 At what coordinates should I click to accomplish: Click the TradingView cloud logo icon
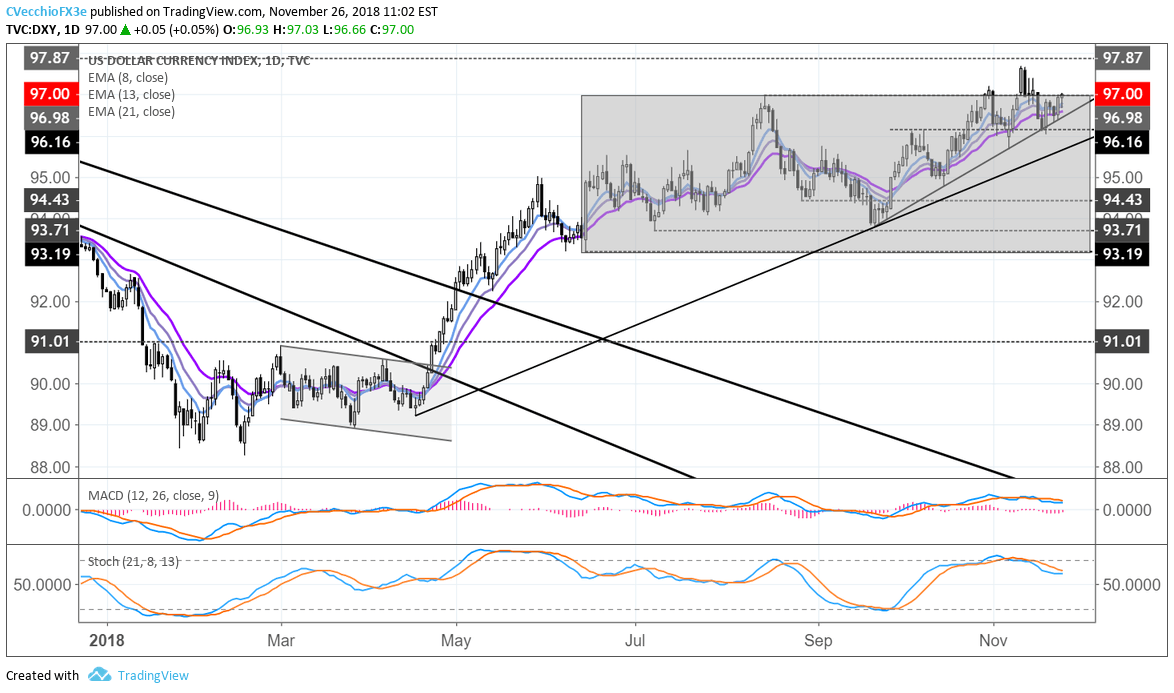click(99, 675)
